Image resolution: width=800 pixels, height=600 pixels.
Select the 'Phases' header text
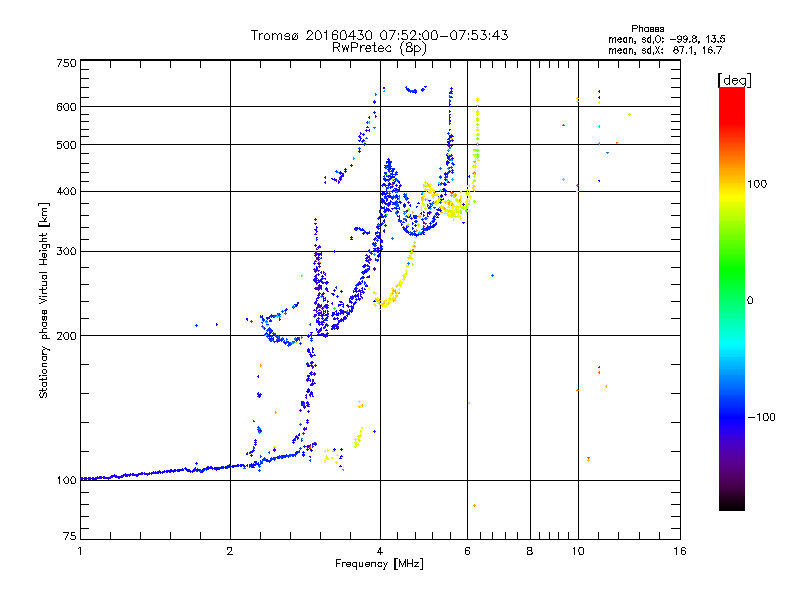[x=647, y=29]
